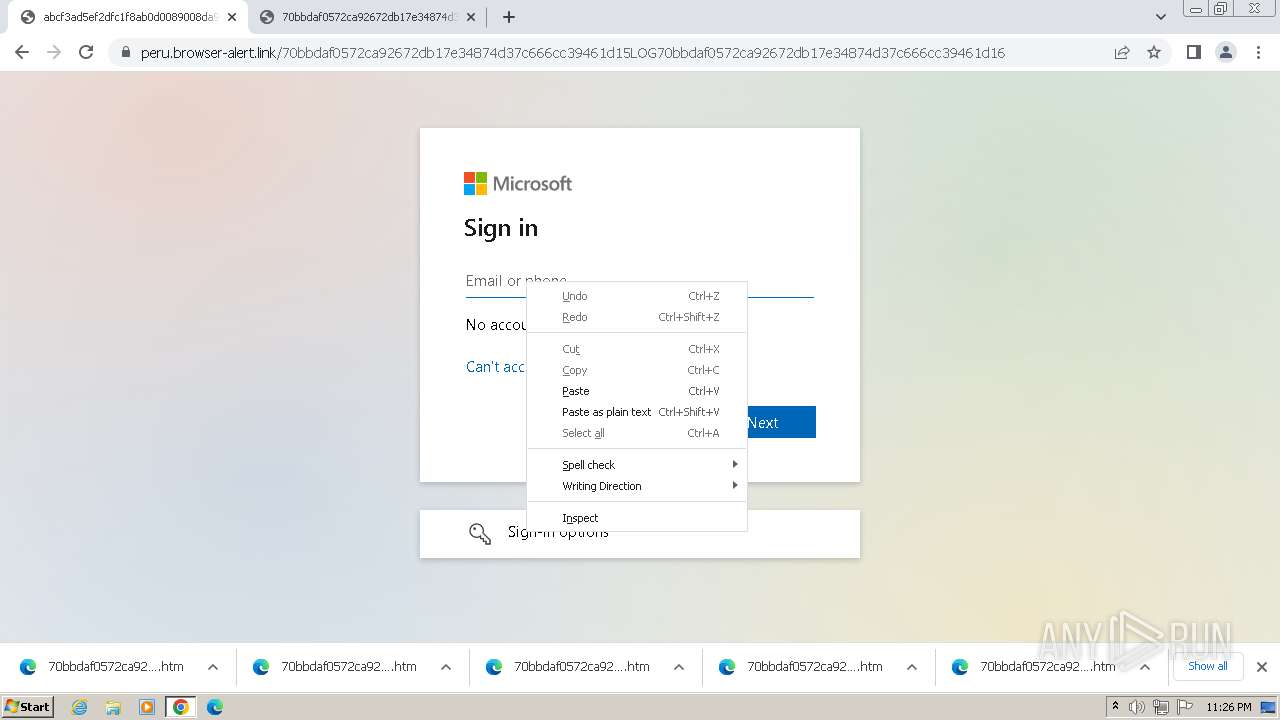Close the downloads bar
This screenshot has width=1280, height=720.
pos(1261,667)
